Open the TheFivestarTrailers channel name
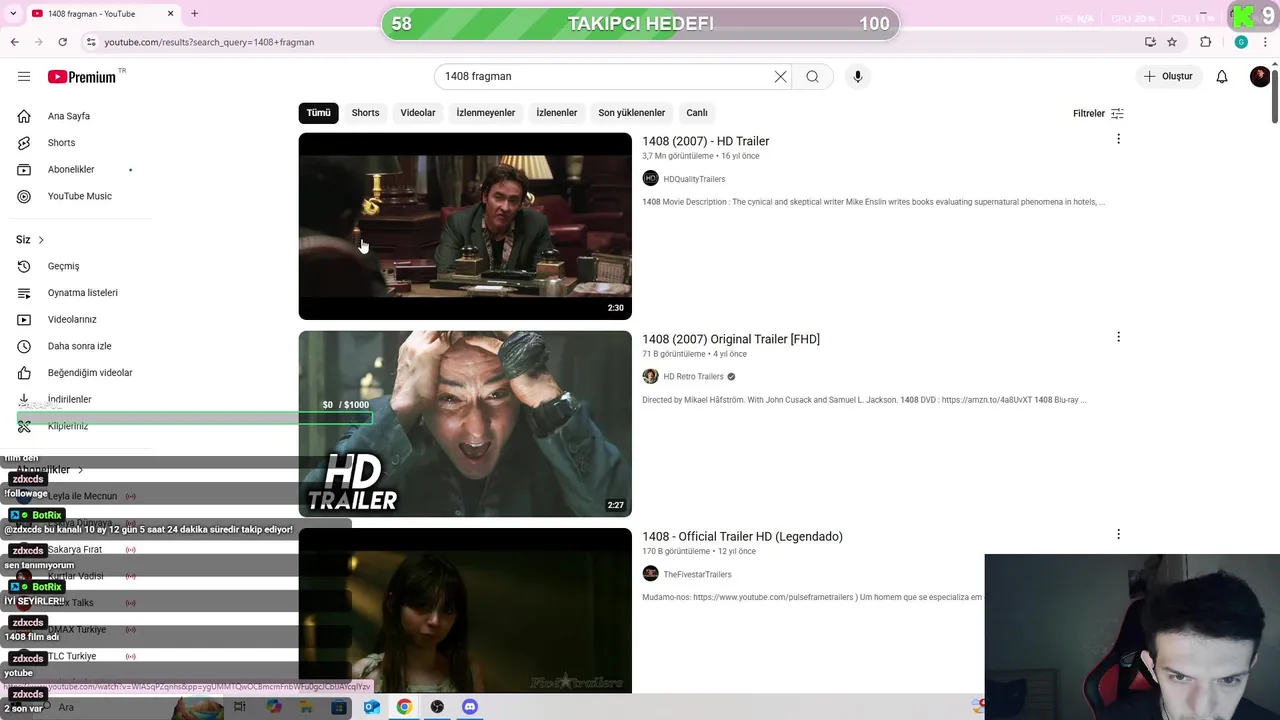This screenshot has height=720, width=1280. point(697,575)
